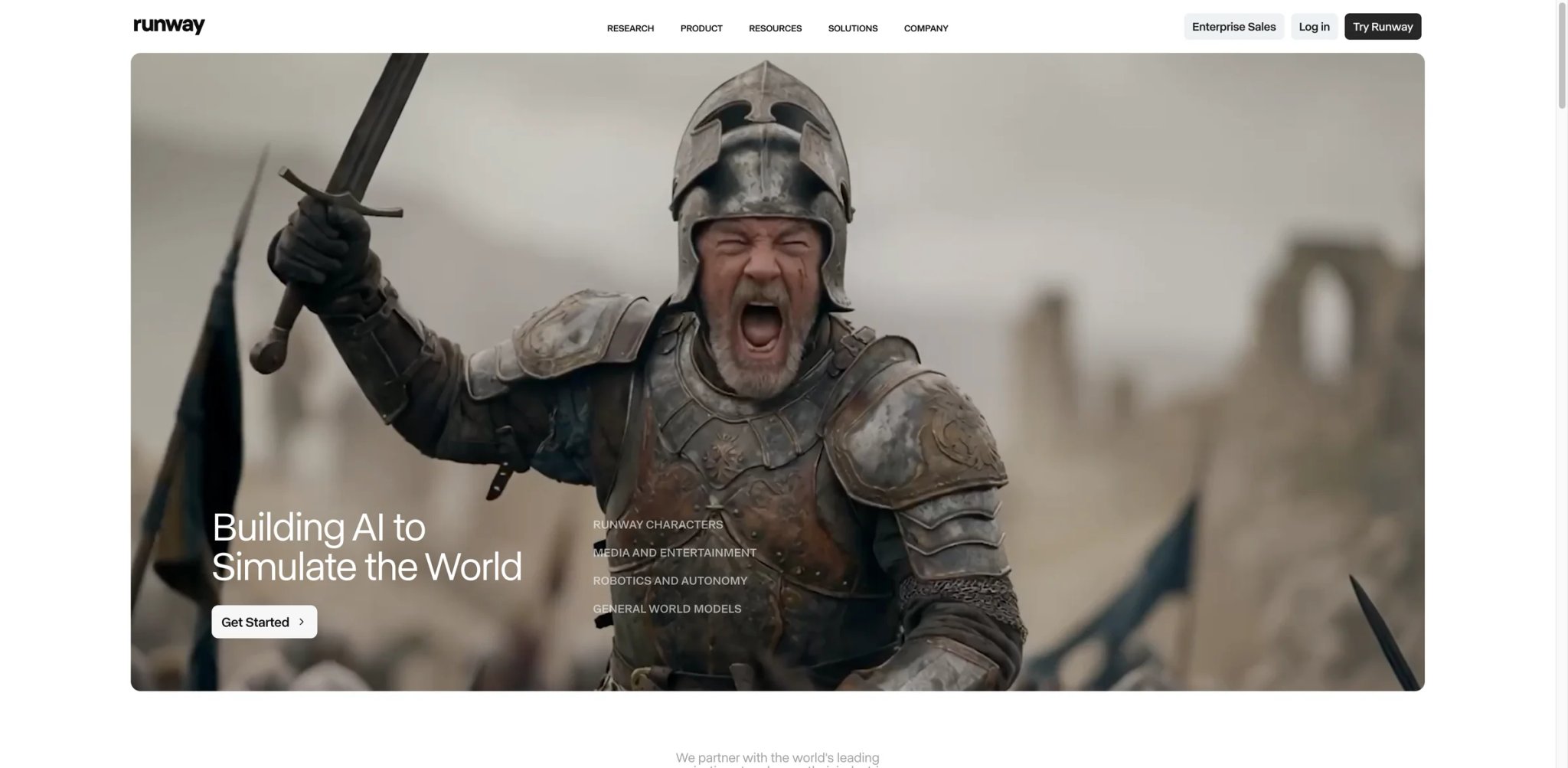Click the Runway logo
1568x768 pixels.
[168, 26]
